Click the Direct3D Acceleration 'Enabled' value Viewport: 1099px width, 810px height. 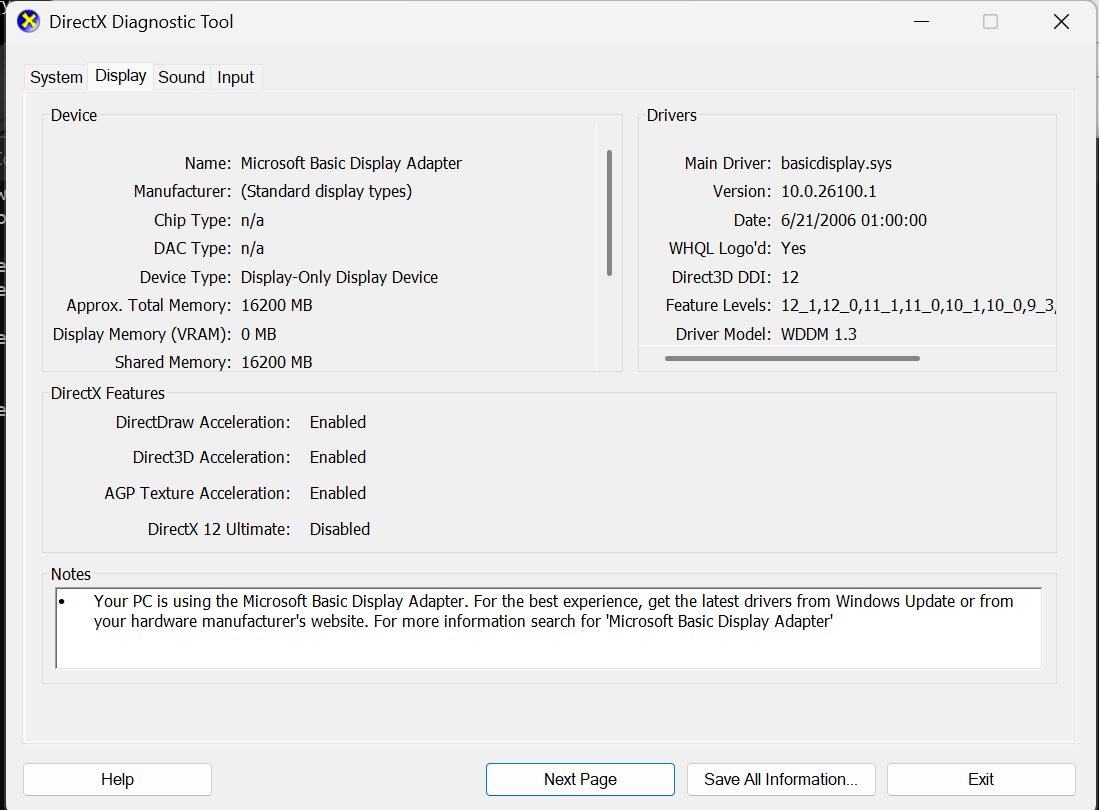tap(338, 458)
